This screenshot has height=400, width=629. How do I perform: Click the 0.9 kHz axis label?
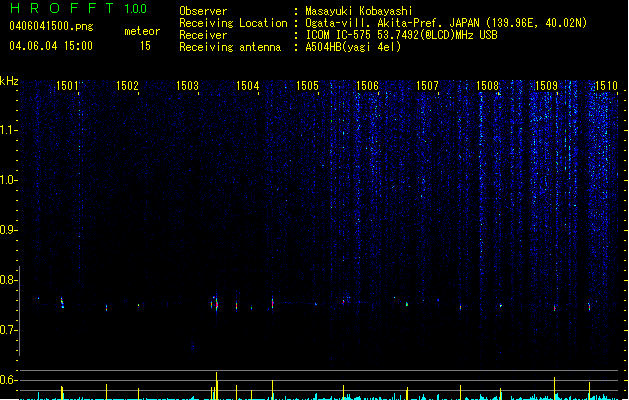point(8,230)
